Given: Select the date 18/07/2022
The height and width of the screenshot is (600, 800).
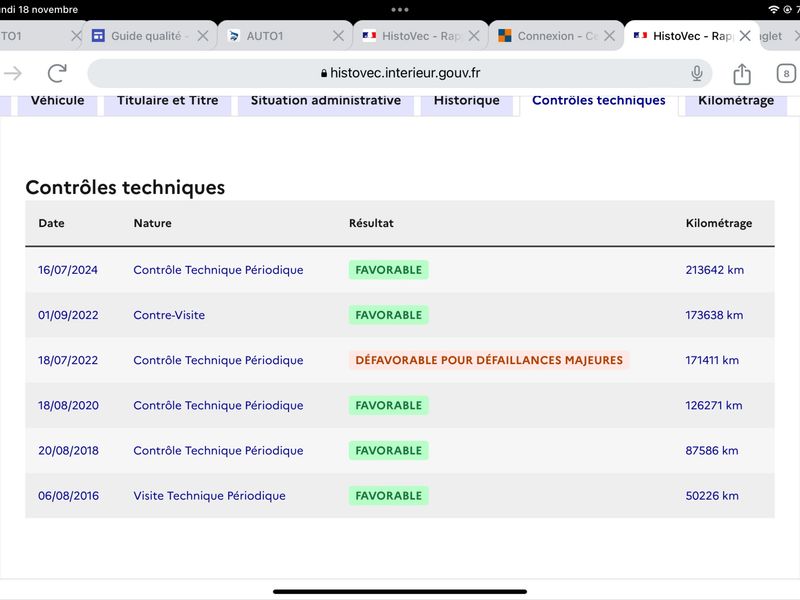Looking at the screenshot, I should 68,360.
